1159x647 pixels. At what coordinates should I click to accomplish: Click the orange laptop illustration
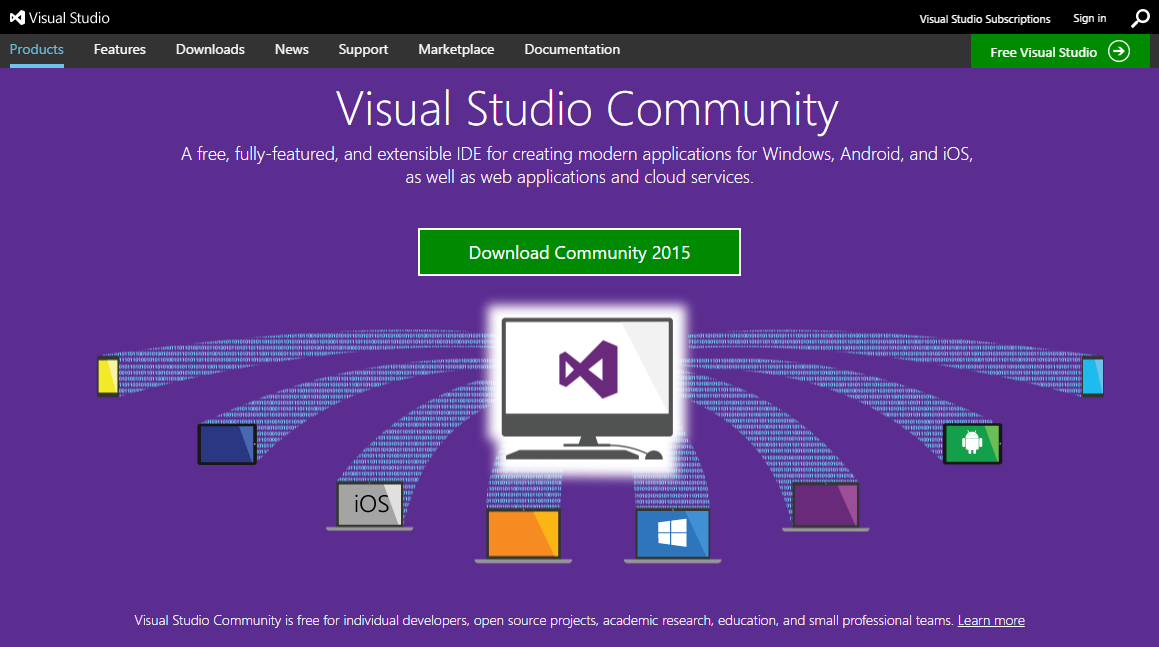pos(523,535)
